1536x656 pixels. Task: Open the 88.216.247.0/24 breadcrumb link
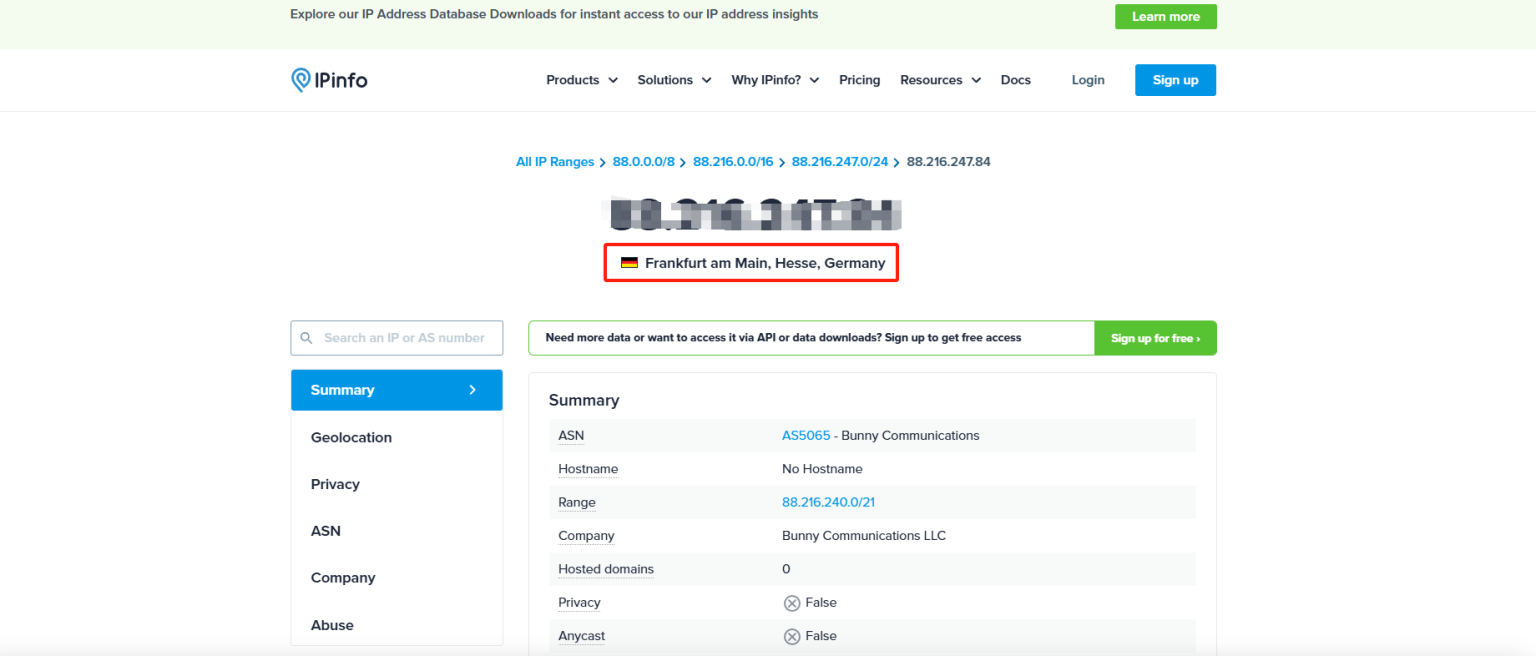[840, 162]
